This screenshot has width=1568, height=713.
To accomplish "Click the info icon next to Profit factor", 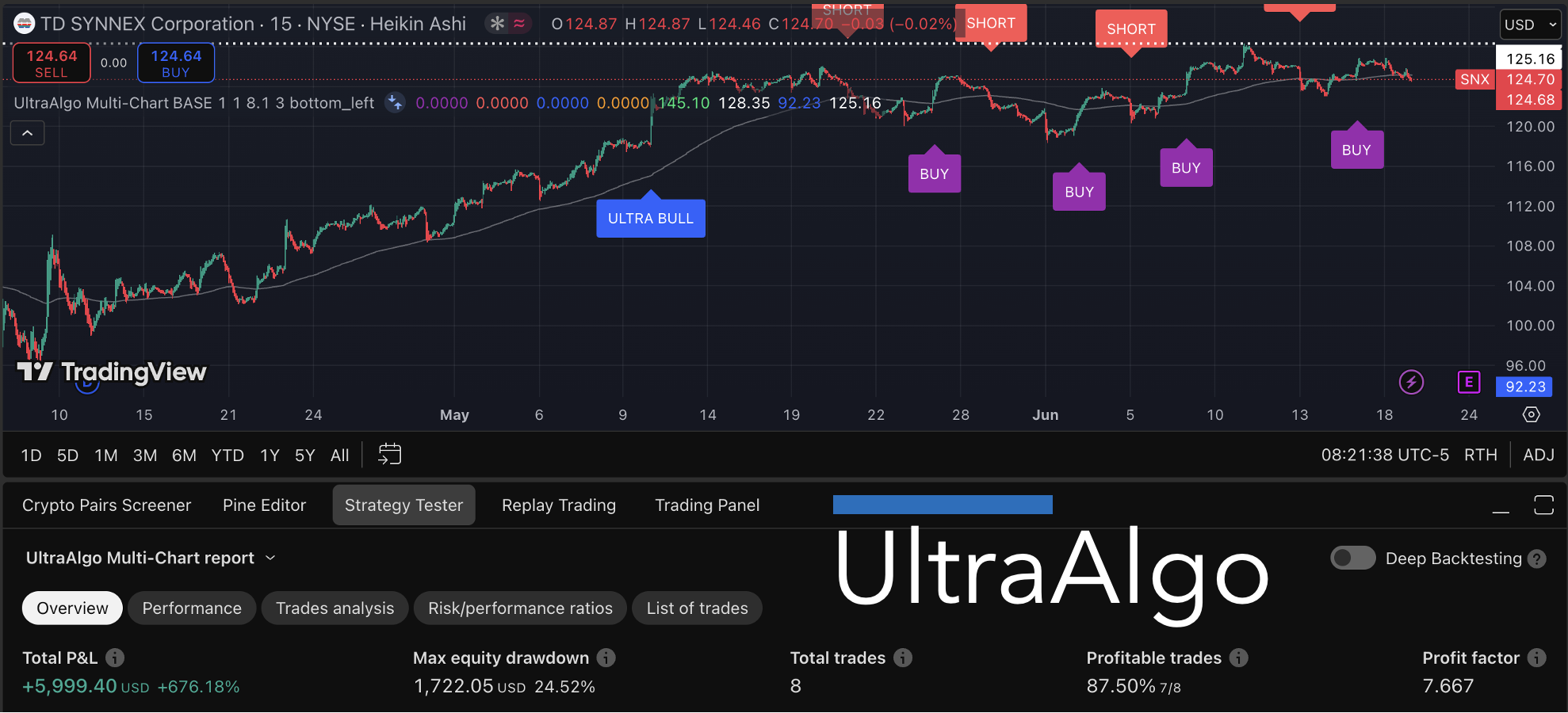I will pyautogui.click(x=1537, y=658).
